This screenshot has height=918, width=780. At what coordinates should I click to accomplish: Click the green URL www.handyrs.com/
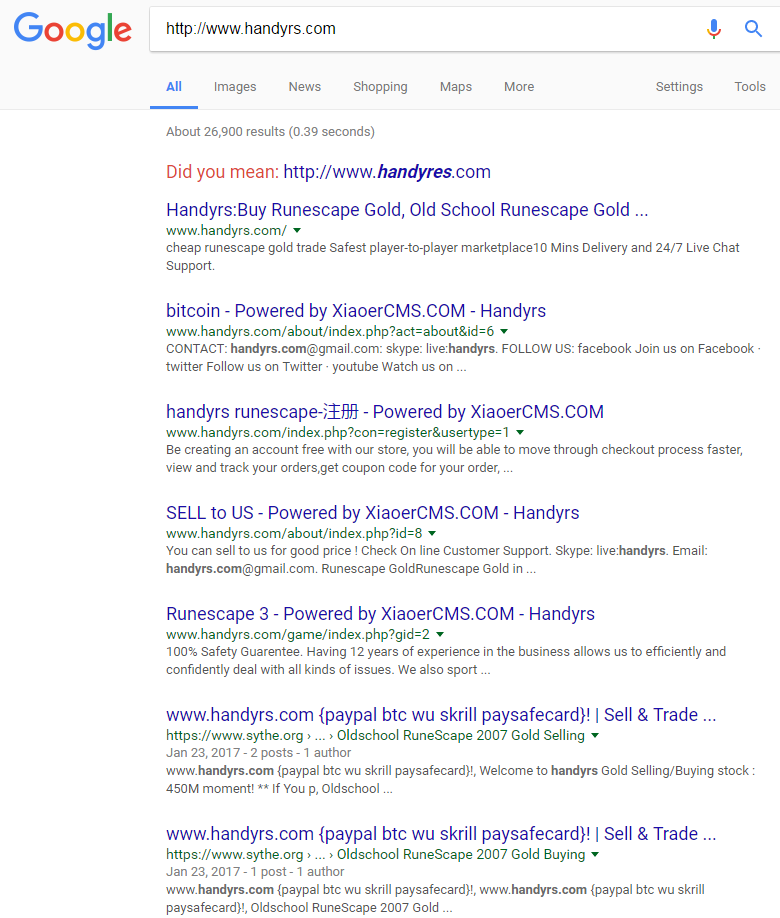point(227,231)
